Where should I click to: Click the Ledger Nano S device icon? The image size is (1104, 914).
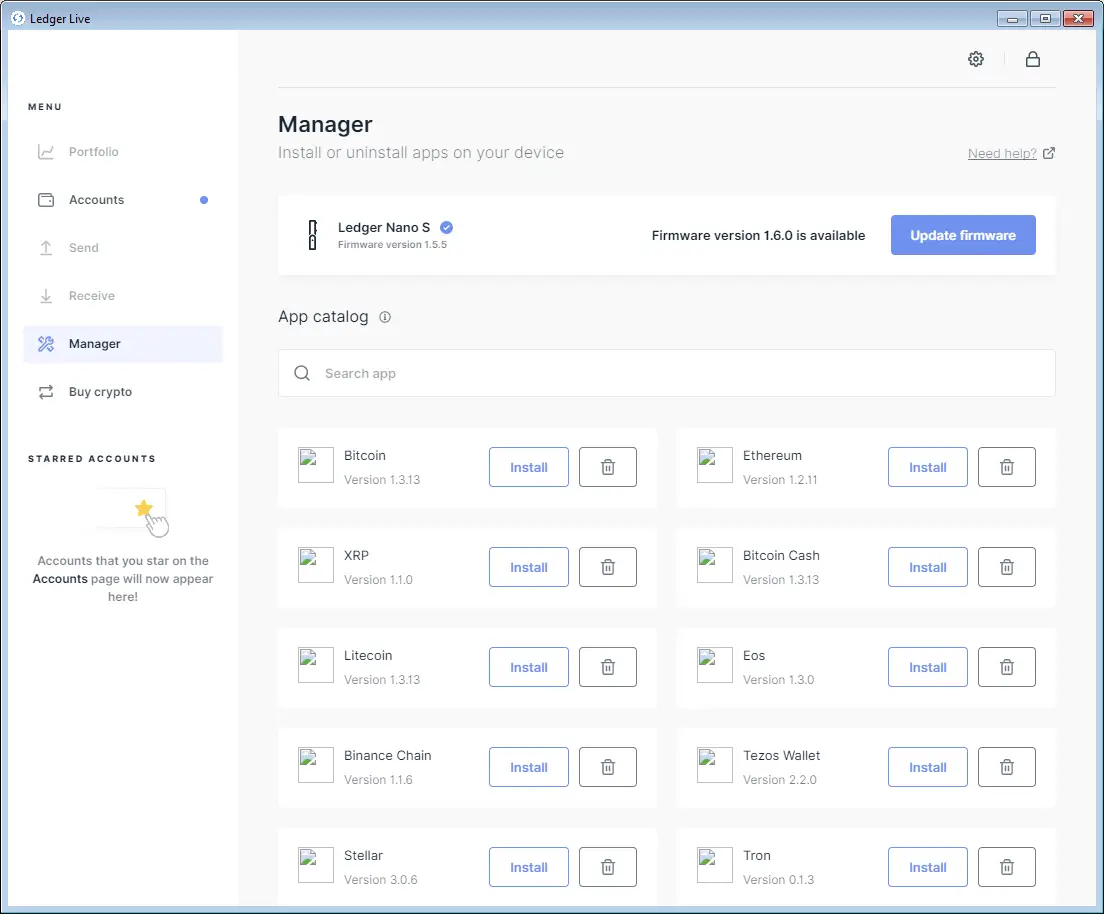(x=313, y=235)
